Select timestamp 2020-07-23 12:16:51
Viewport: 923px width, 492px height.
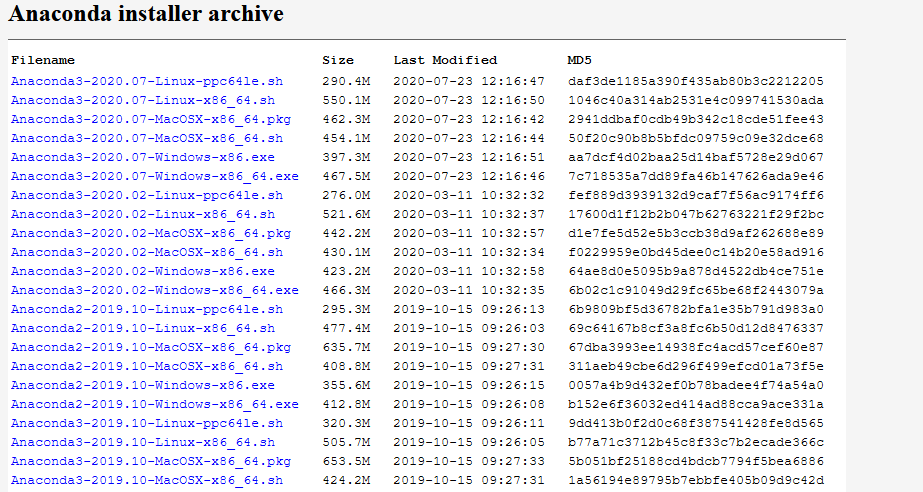click(x=469, y=157)
